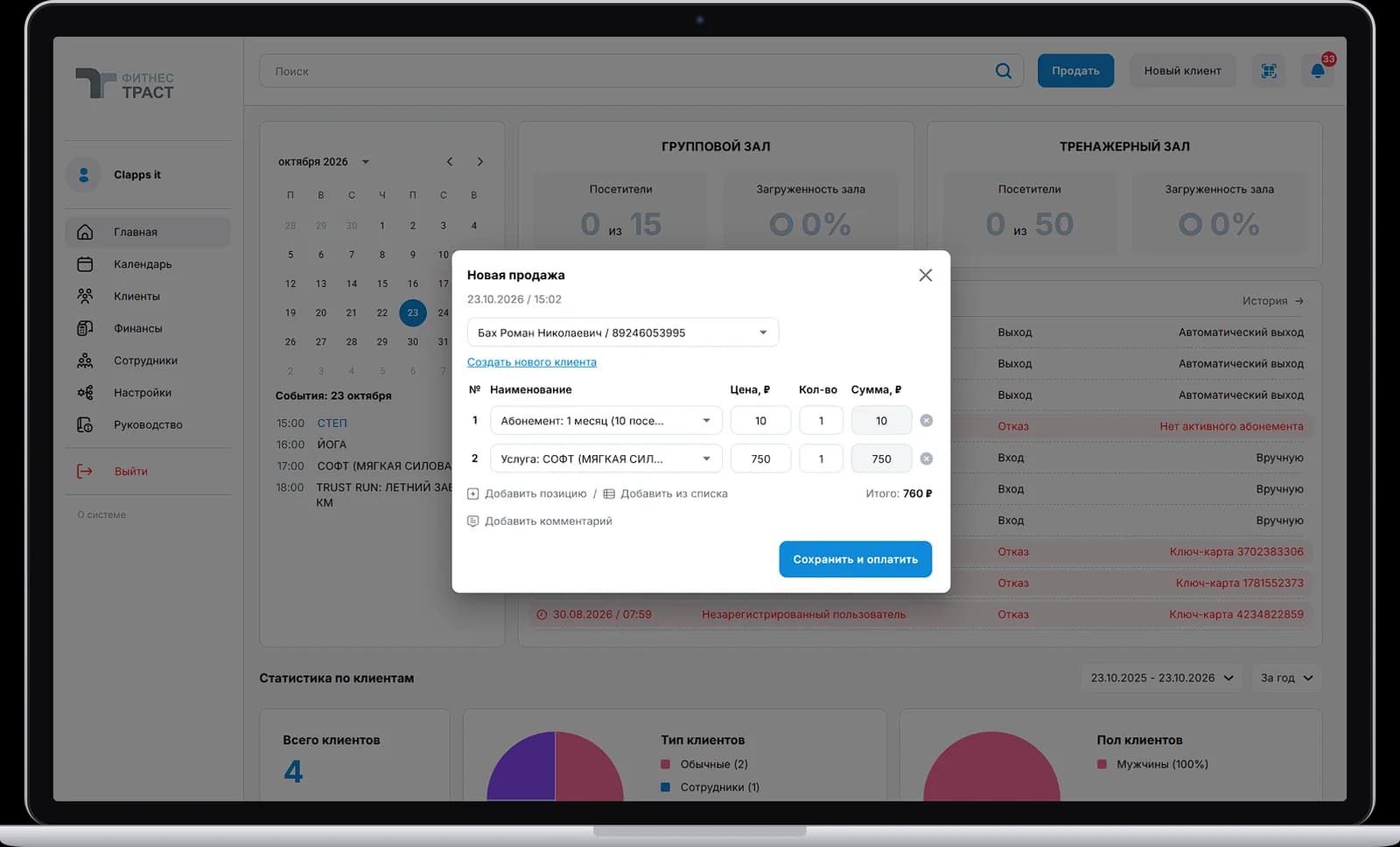Screen dimensions: 1400x847
Task: Open the За год period dropdown
Action: coord(1286,678)
